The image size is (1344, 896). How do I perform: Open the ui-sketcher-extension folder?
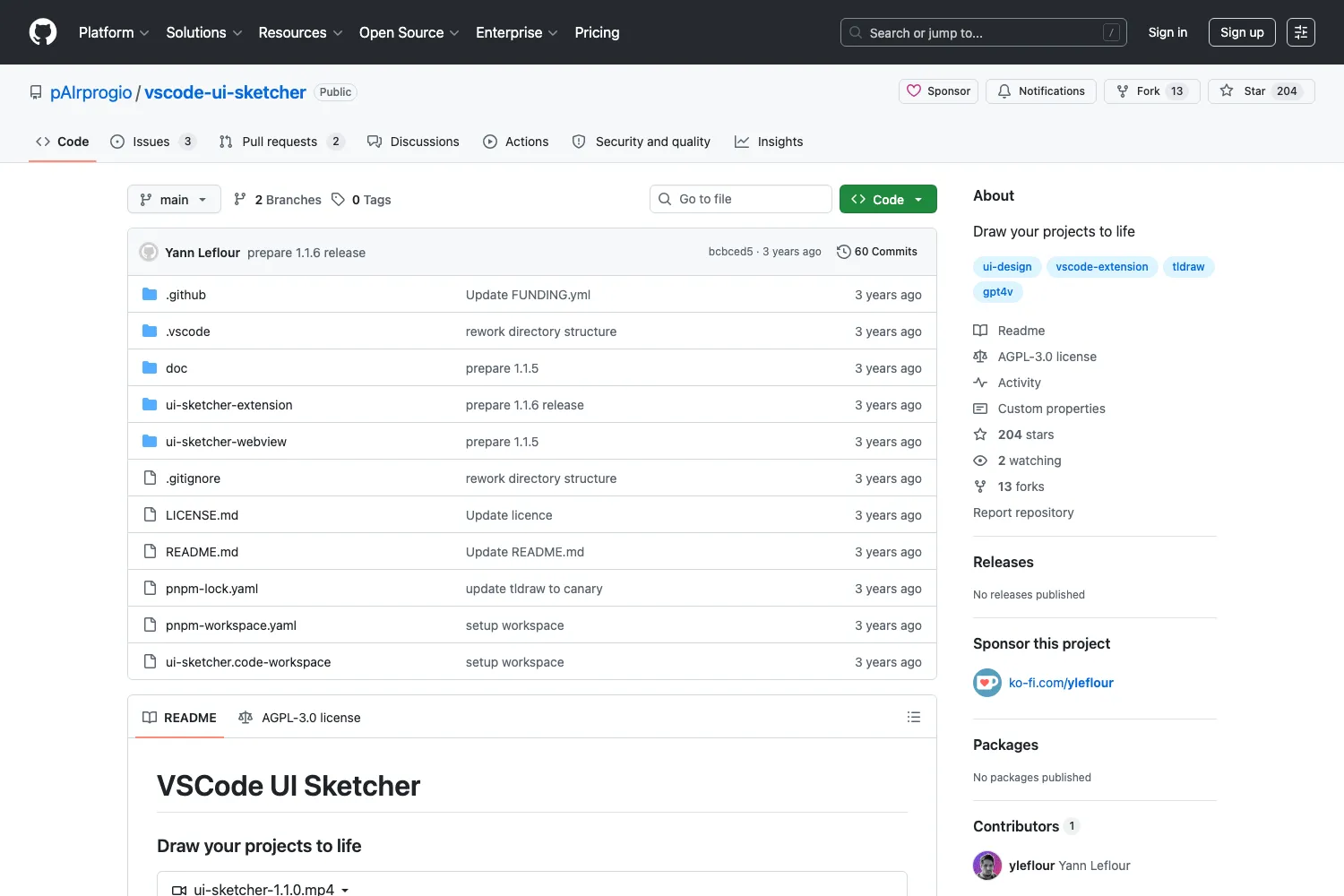[x=229, y=405]
